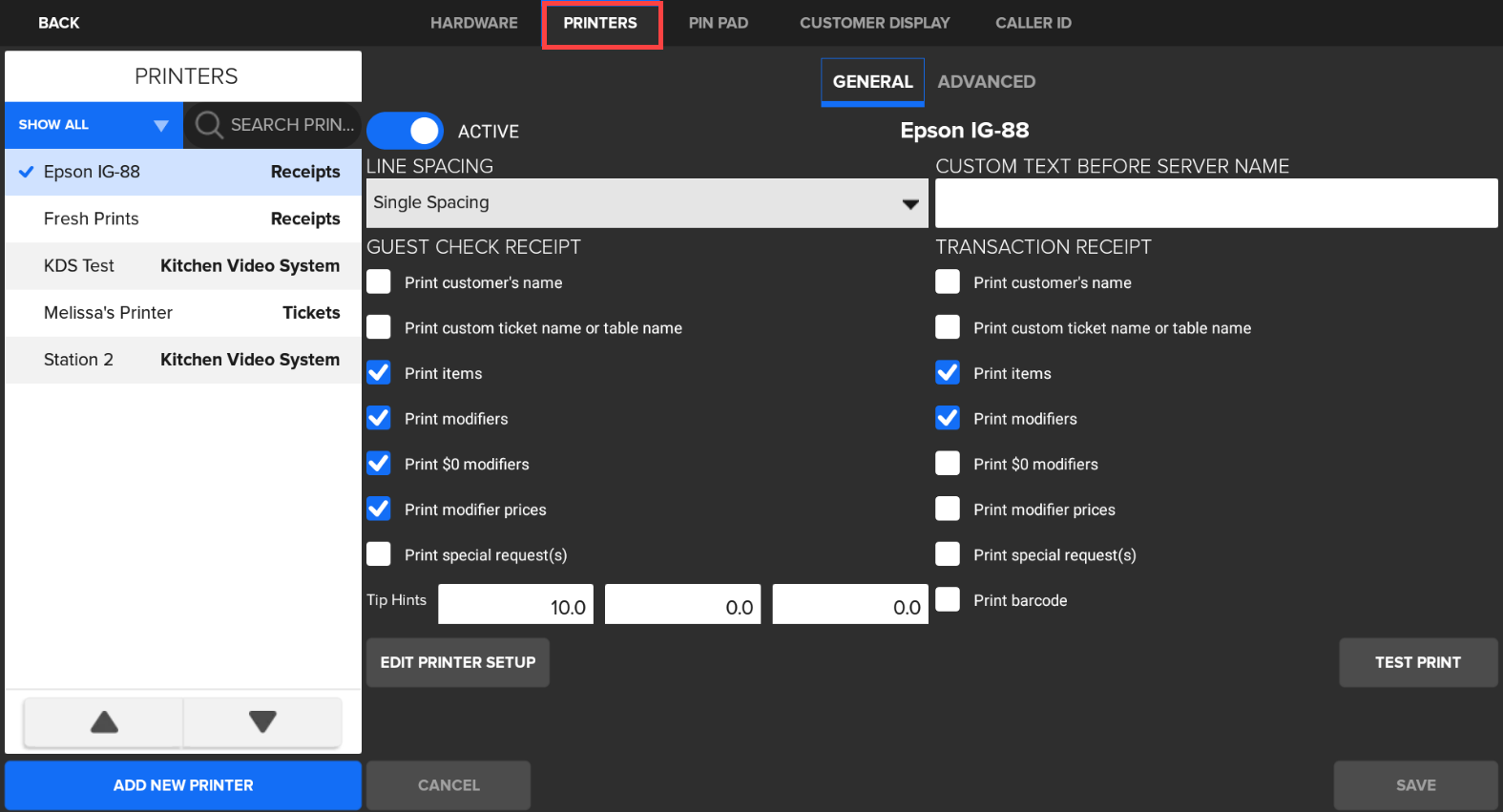1503x812 pixels.
Task: Toggle the Active printer switch
Action: tap(405, 131)
